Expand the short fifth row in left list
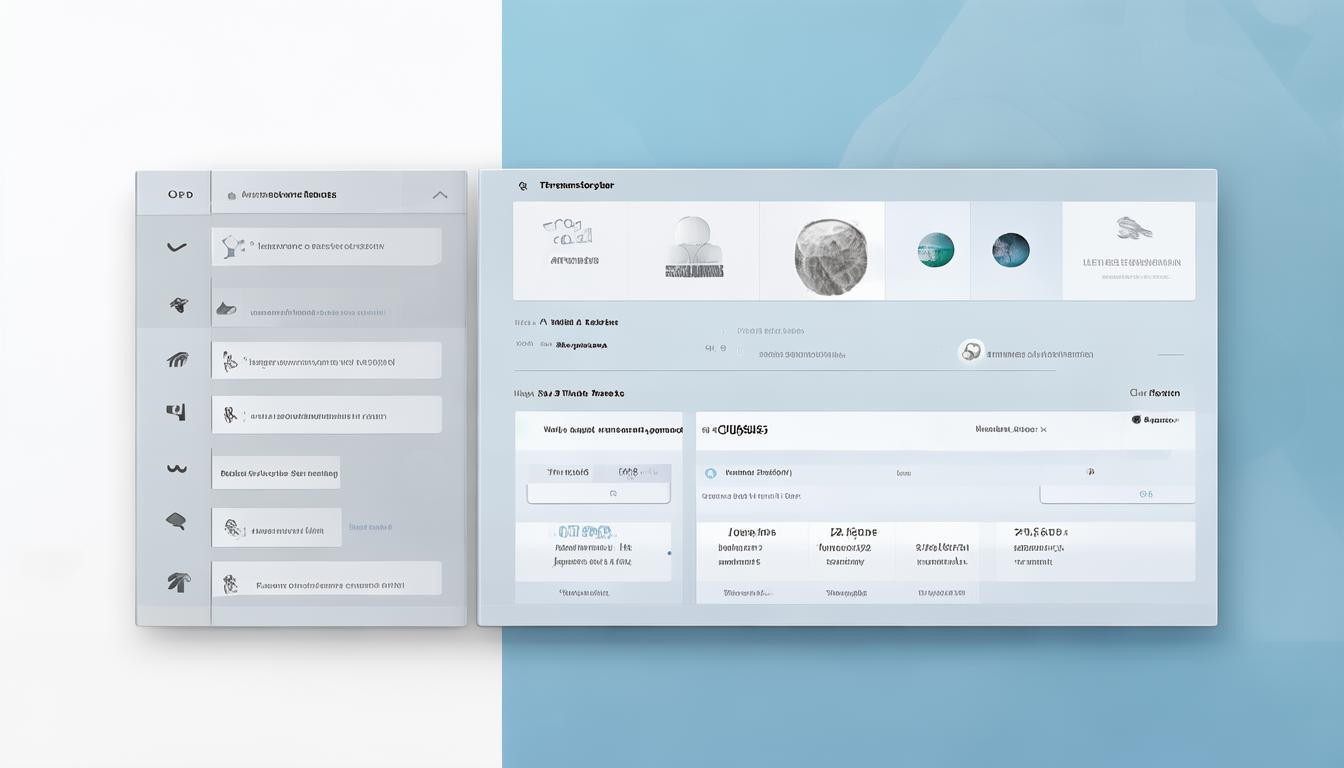Screen dimensions: 1344x768 [x=276, y=473]
